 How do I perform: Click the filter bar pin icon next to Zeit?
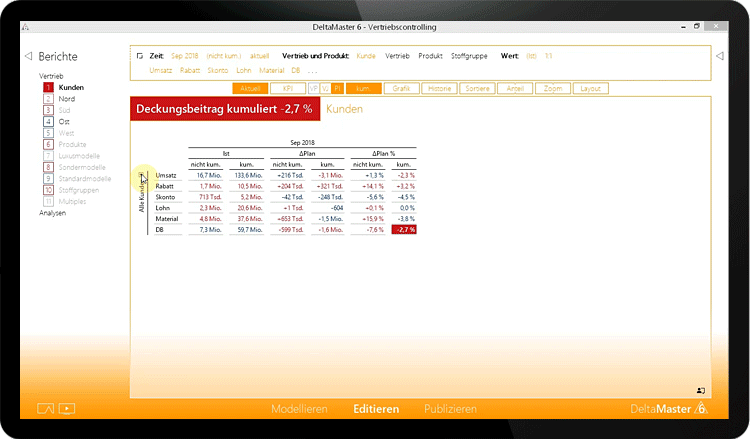click(x=140, y=56)
